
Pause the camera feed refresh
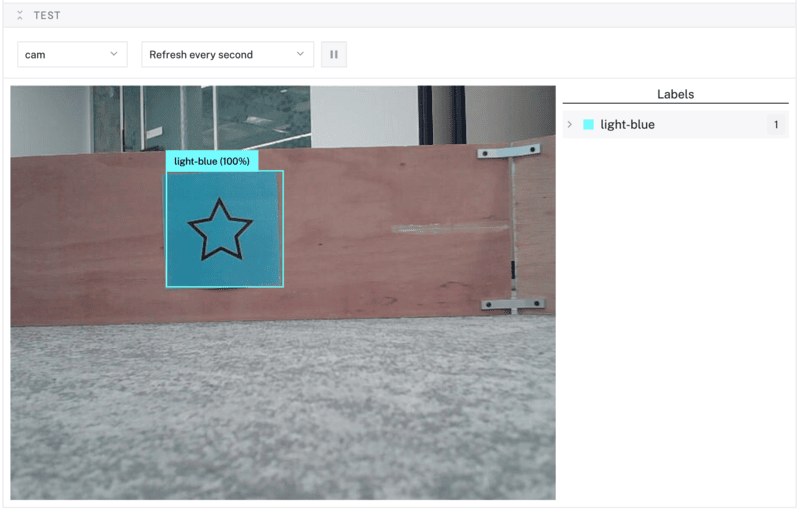point(334,55)
